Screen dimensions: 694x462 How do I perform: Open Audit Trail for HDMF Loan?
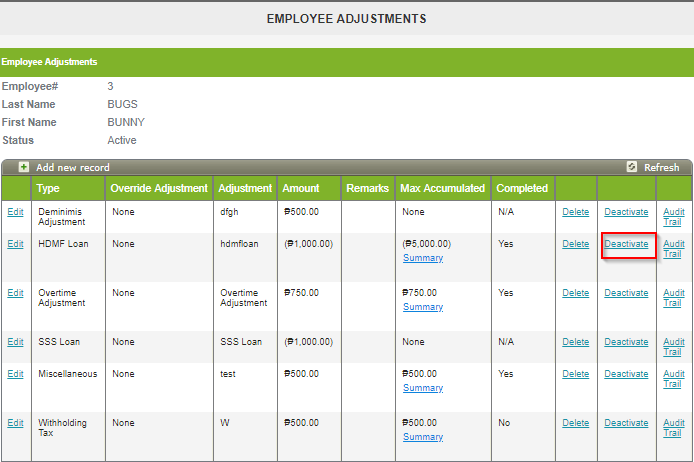(x=674, y=249)
